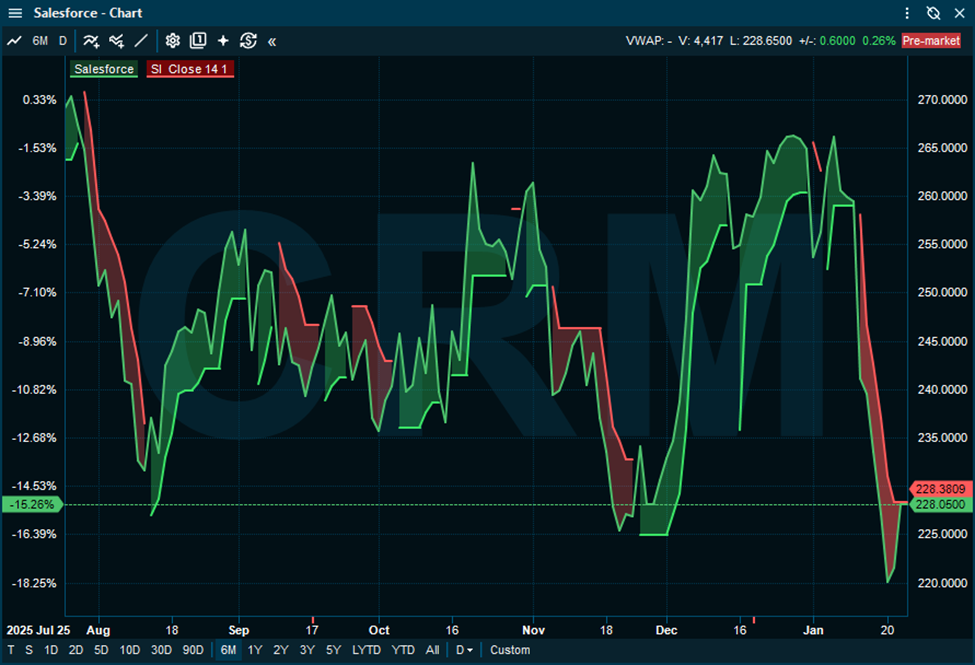Viewport: 975px width, 665px height.
Task: Click the line chart type icon
Action: (x=14, y=41)
